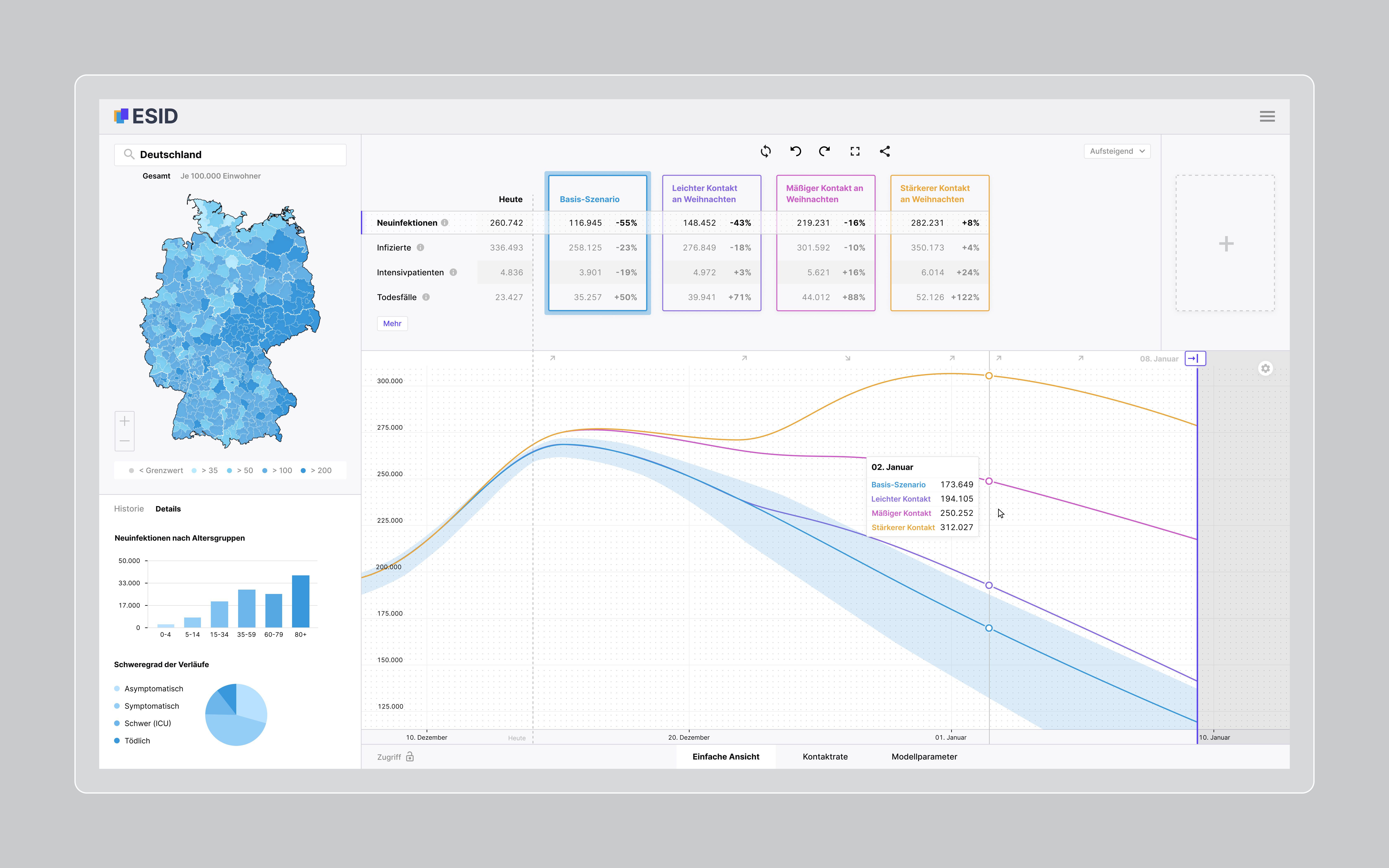Toggle '< Grenzwert' legend item
This screenshot has height=868, width=1389.
point(156,471)
